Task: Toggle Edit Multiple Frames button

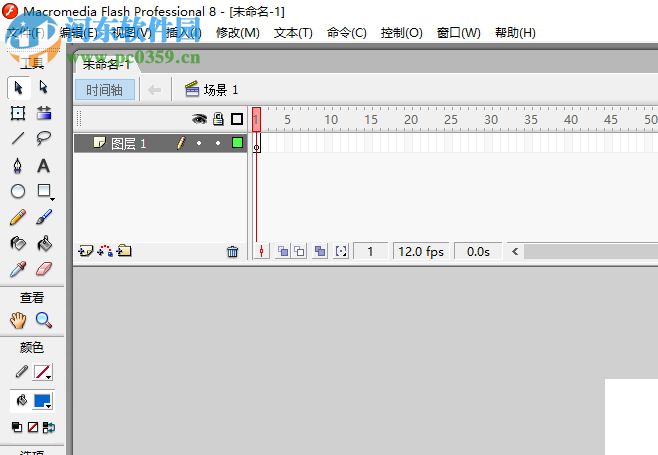Action: pyautogui.click(x=320, y=251)
